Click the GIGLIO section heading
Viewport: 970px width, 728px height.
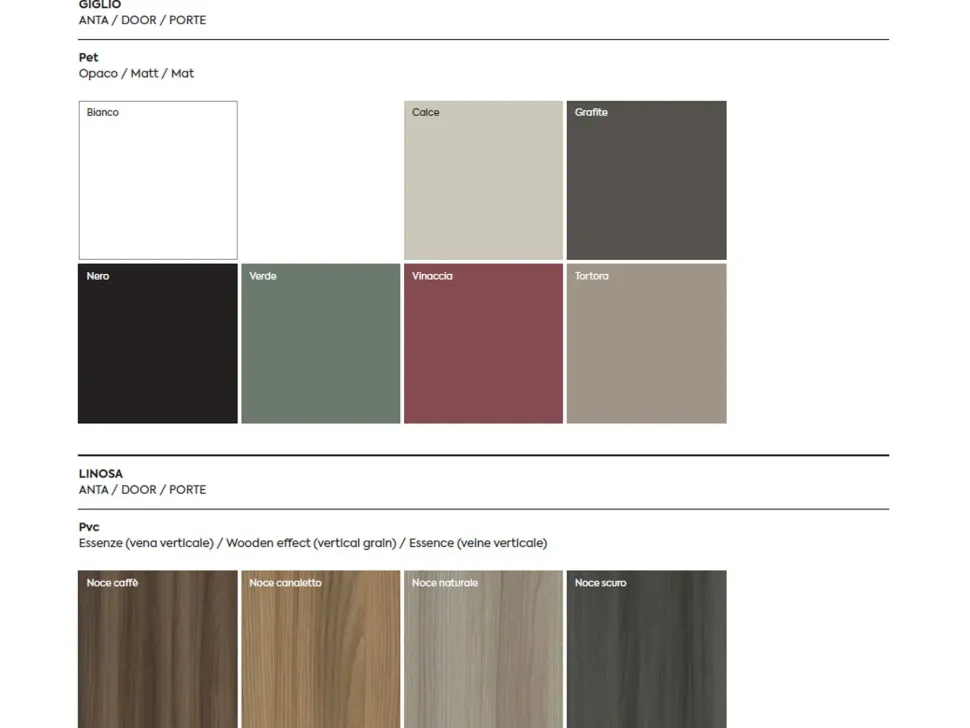(100, 5)
